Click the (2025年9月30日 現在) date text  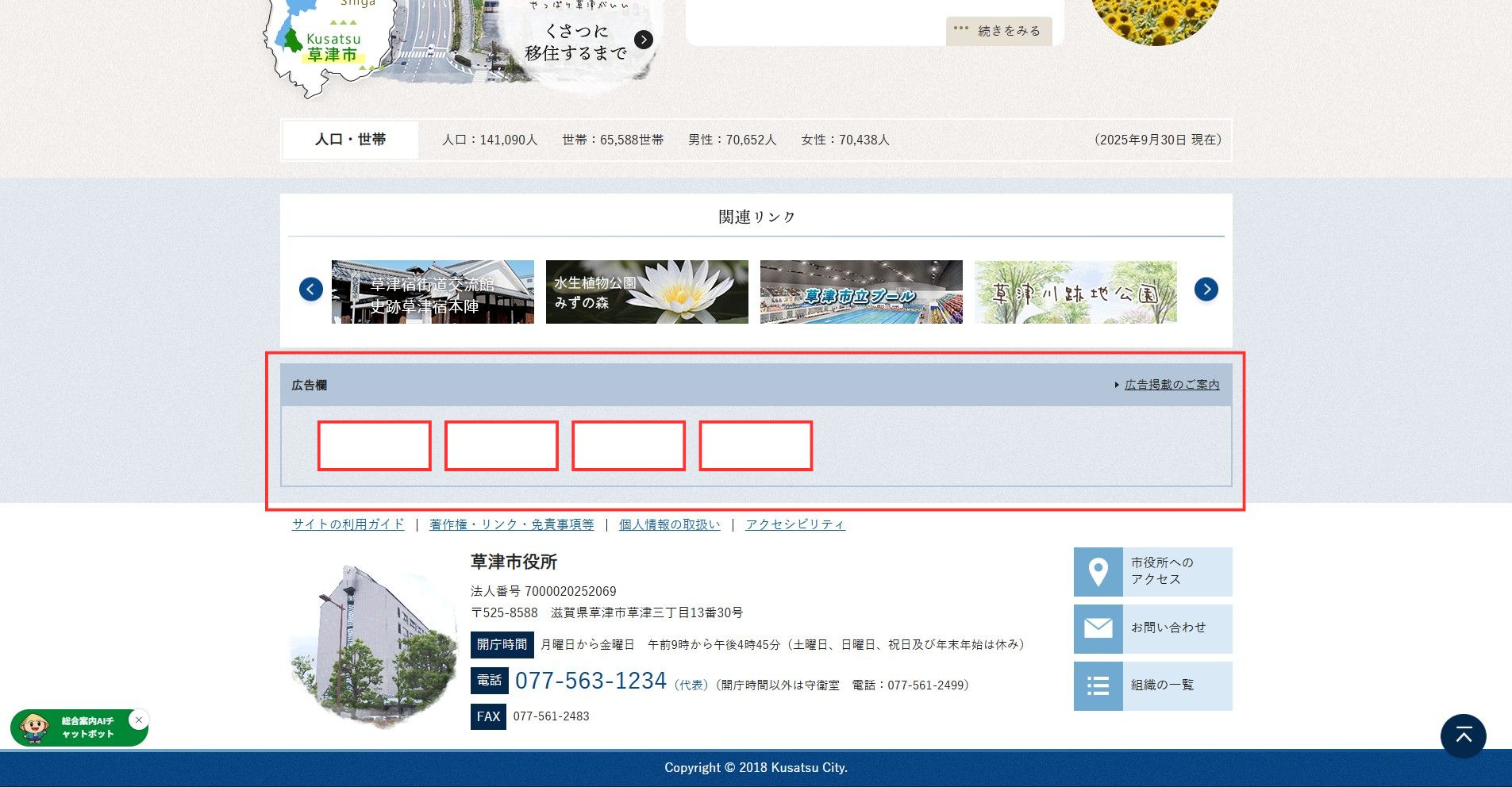click(x=1158, y=140)
